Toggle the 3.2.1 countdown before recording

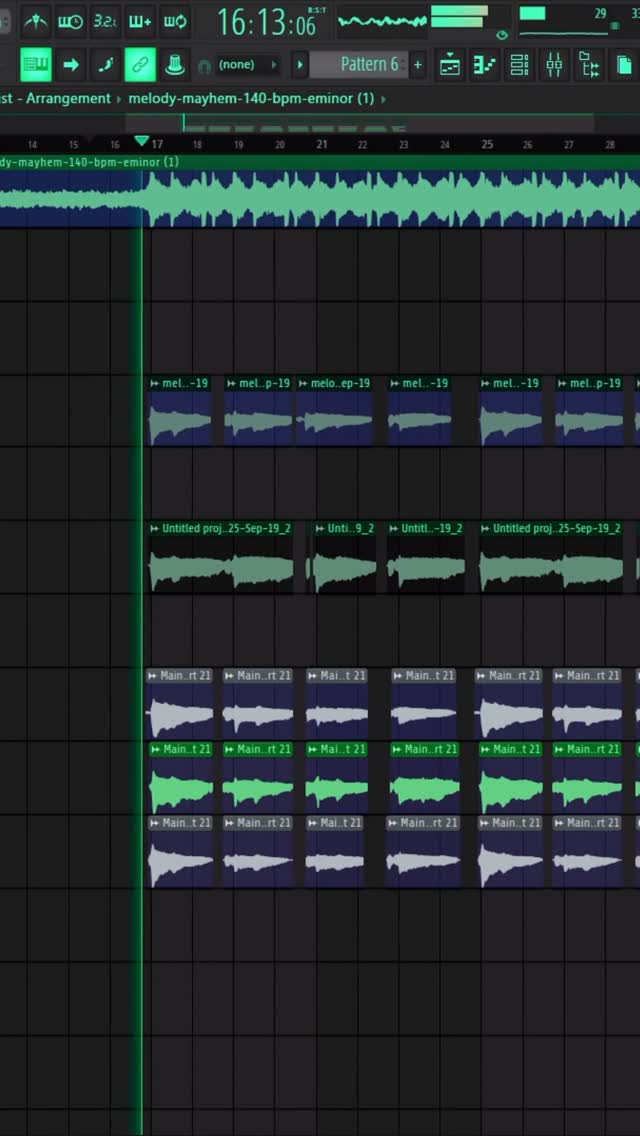pyautogui.click(x=104, y=21)
